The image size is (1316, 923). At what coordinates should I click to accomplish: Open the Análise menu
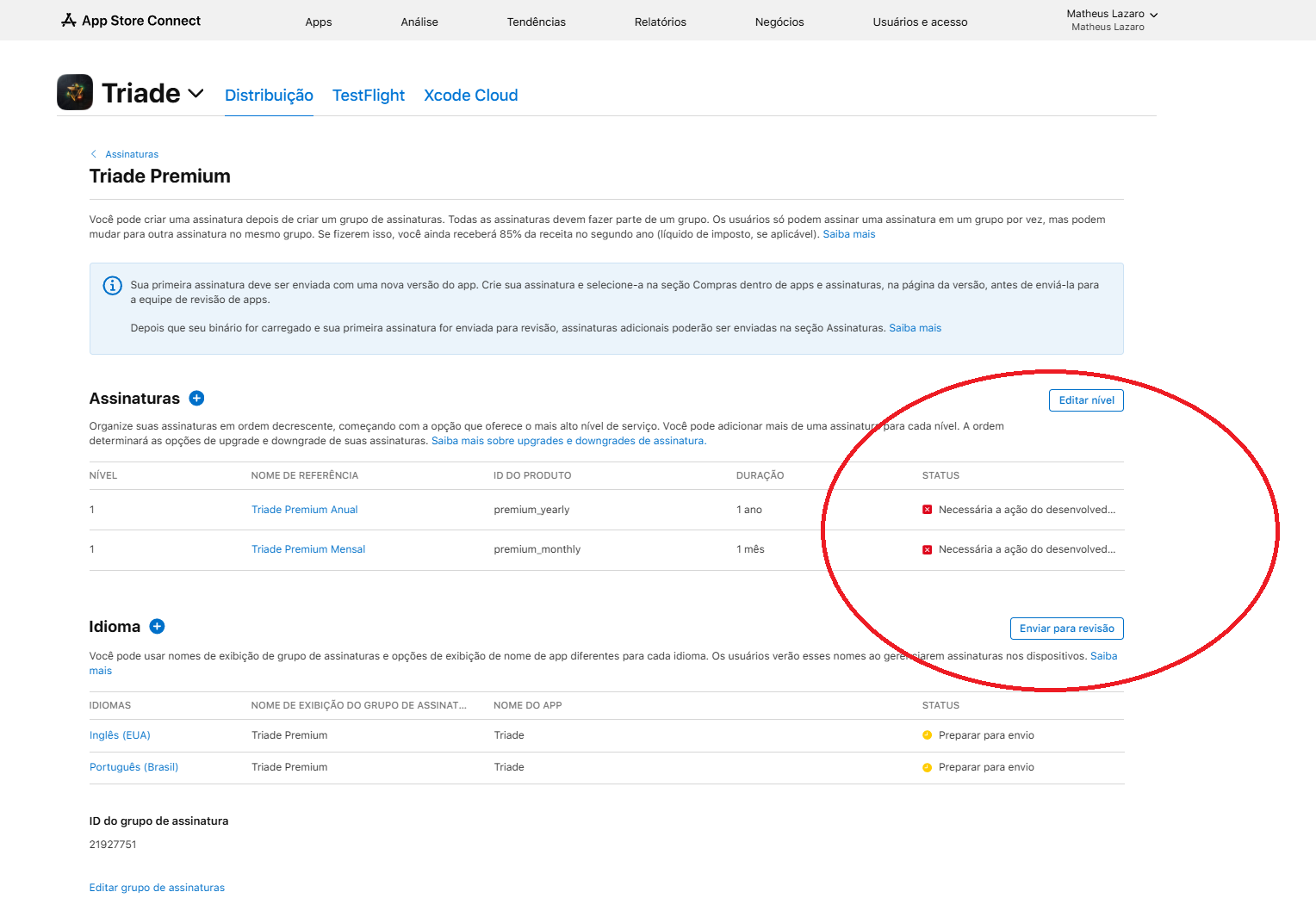pos(419,22)
